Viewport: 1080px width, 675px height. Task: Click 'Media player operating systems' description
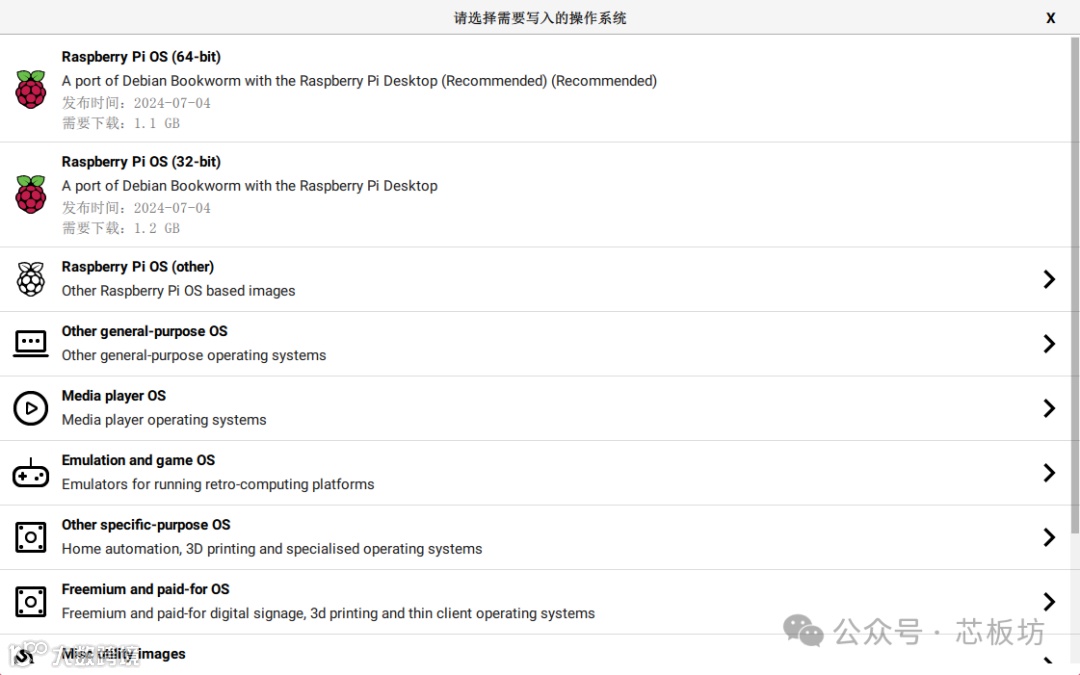tap(164, 420)
